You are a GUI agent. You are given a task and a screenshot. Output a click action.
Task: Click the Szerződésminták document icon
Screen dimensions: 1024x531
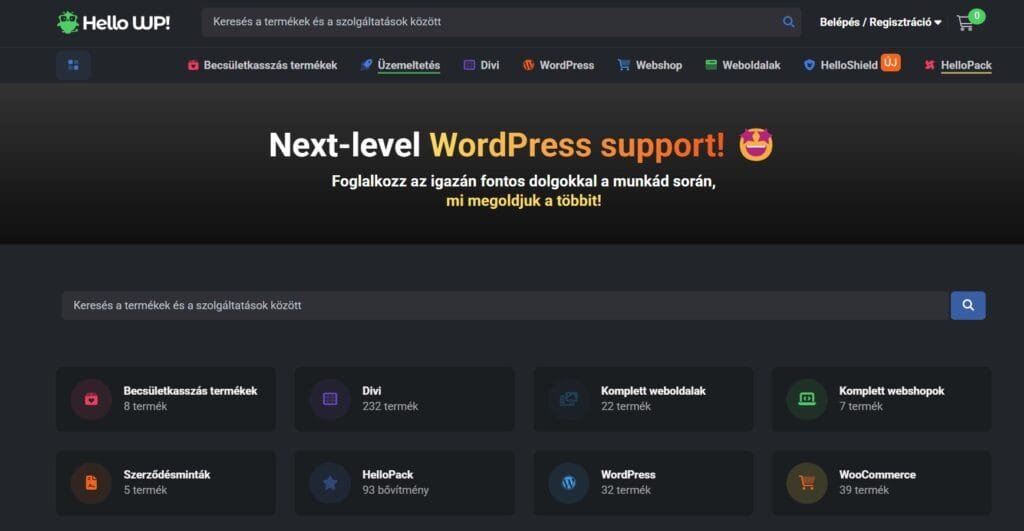(91, 483)
